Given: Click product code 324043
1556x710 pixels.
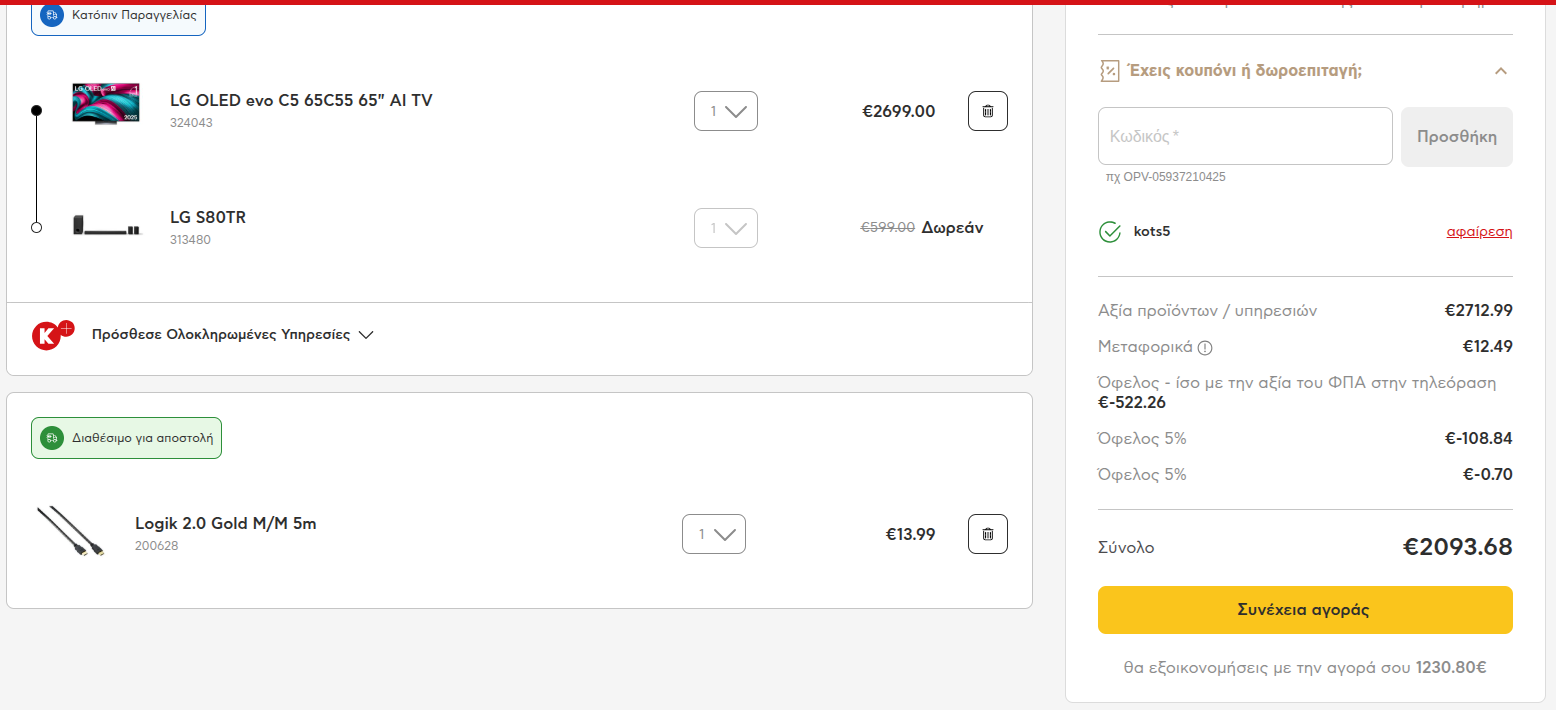Looking at the screenshot, I should tap(191, 123).
